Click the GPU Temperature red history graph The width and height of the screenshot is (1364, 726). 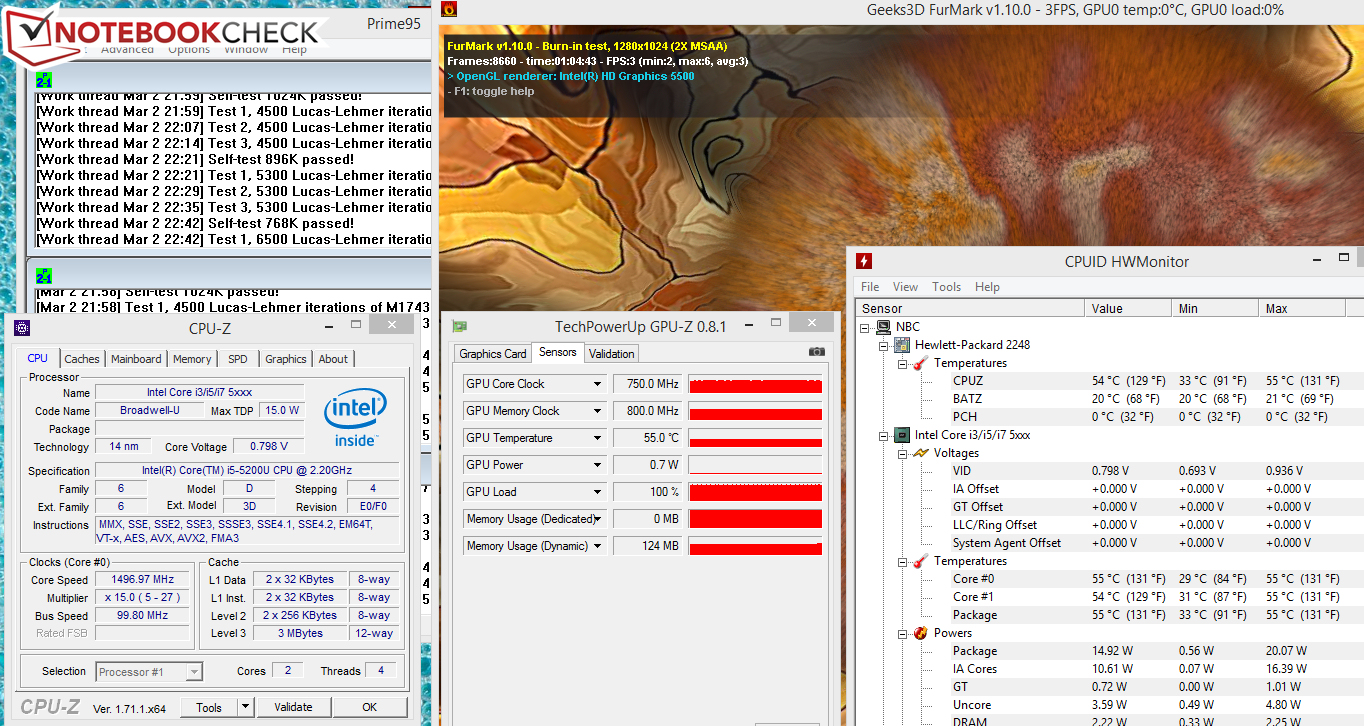coord(755,438)
